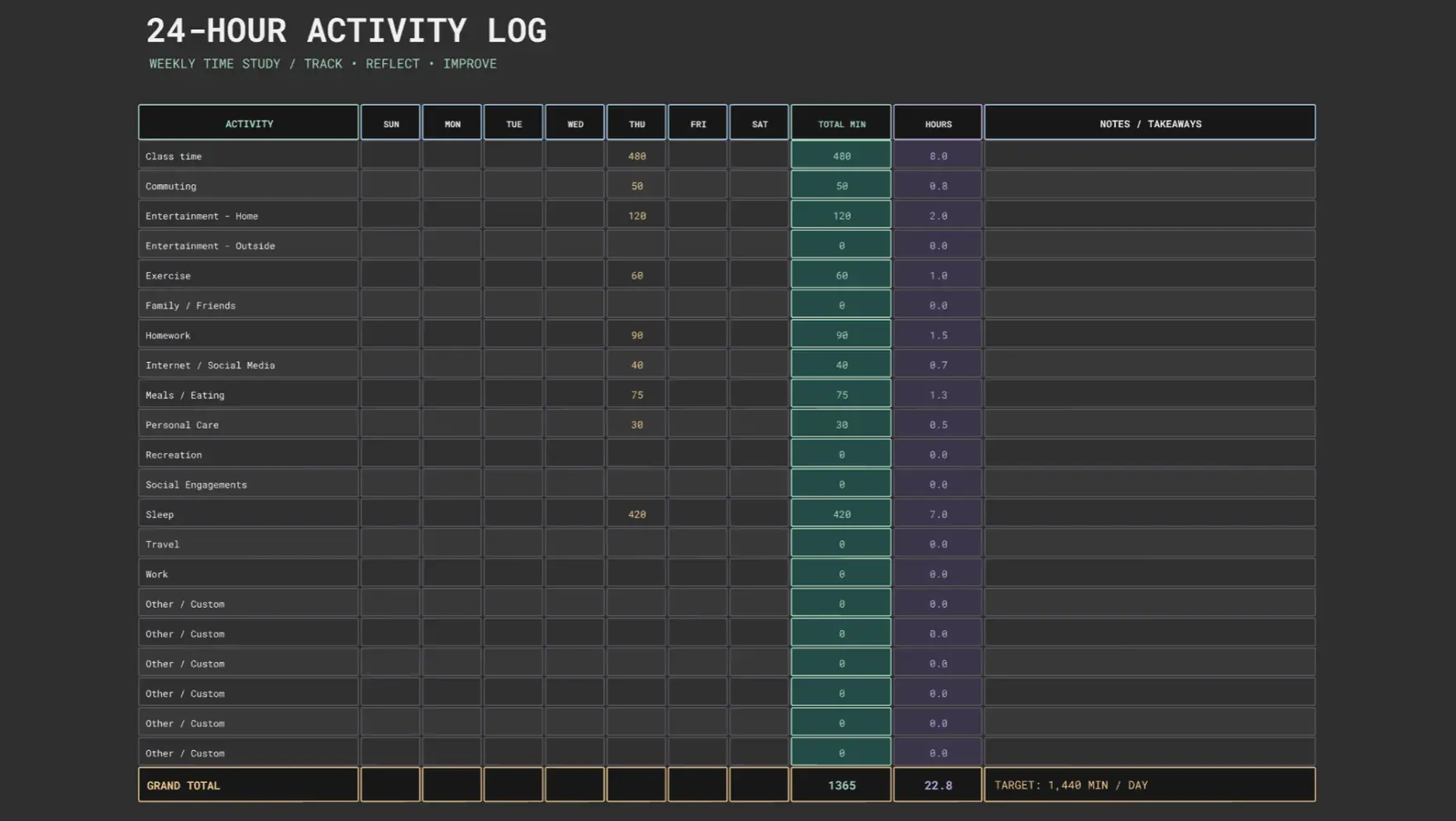The height and width of the screenshot is (821, 1456).
Task: Click the Wednesday cell for Homework
Action: coord(575,334)
